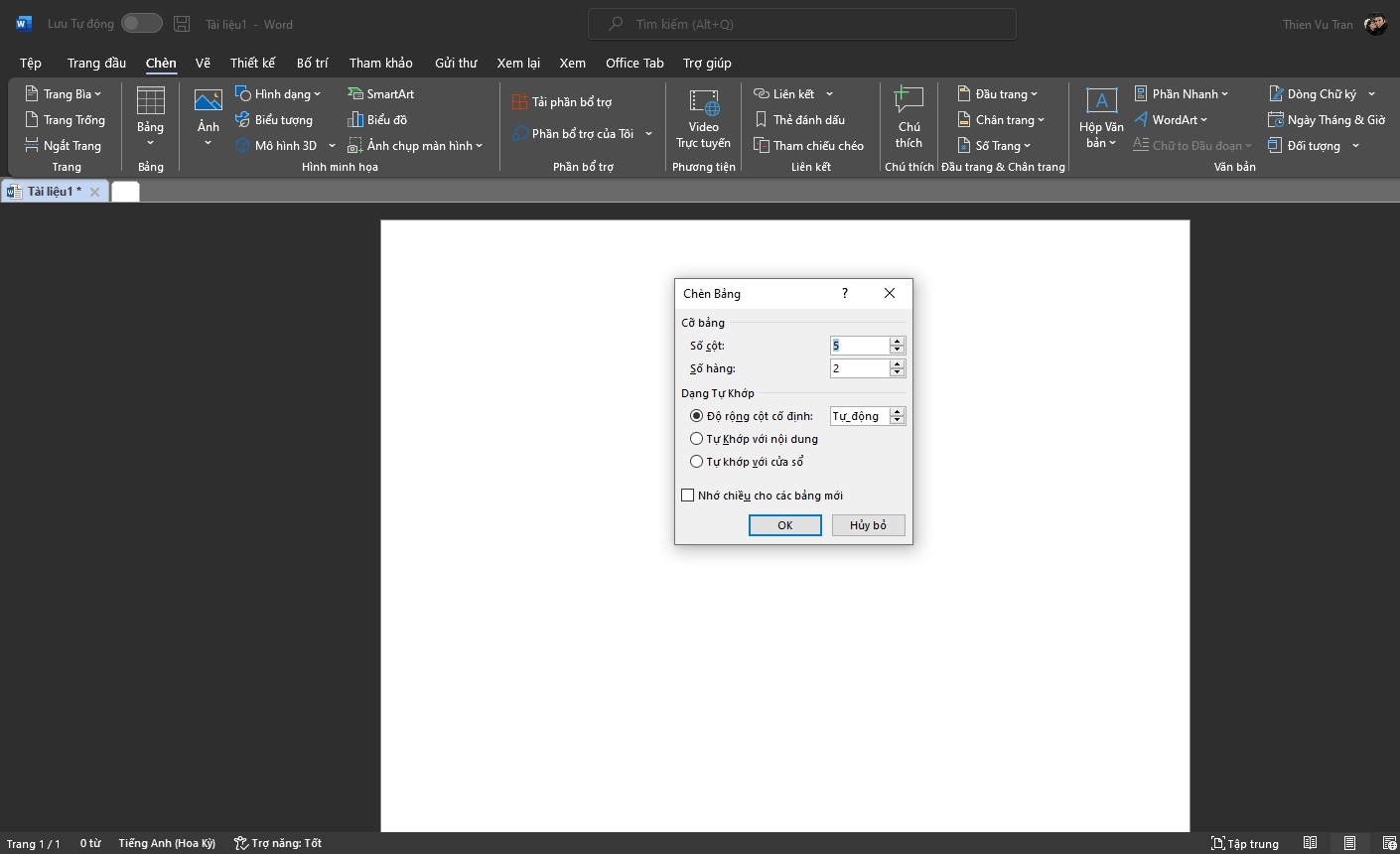Click the Video Trực tuyến icon
This screenshot has height=854, width=1400.
703,104
